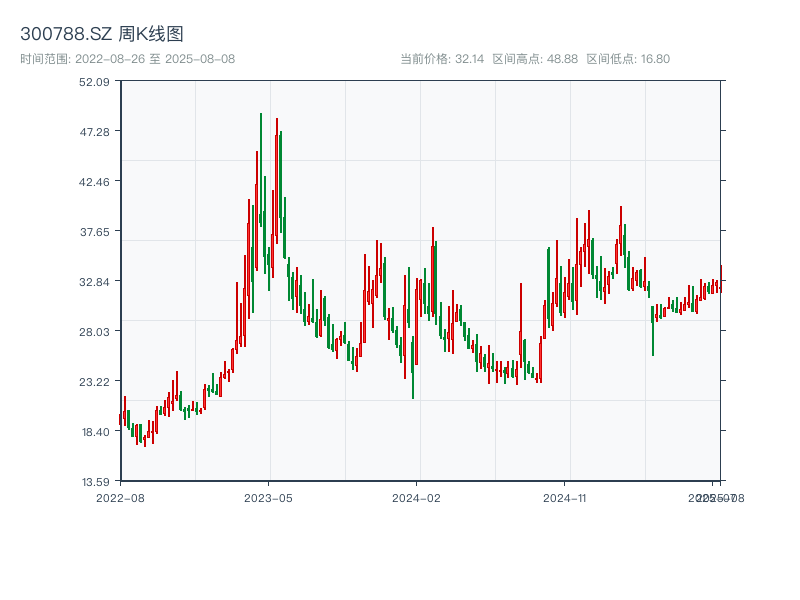
Task: Click the overlapping 2025-08 axis label
Action: [x=714, y=497]
